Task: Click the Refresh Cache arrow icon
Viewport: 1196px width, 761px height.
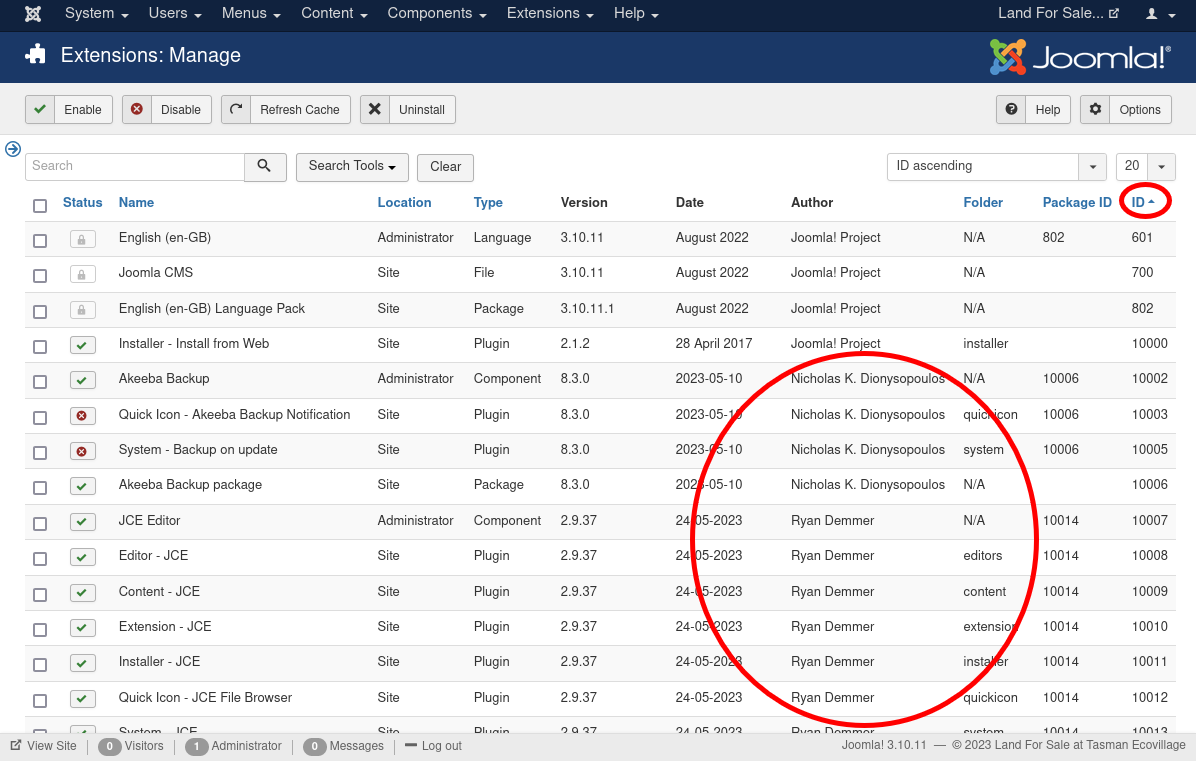Action: click(x=236, y=109)
